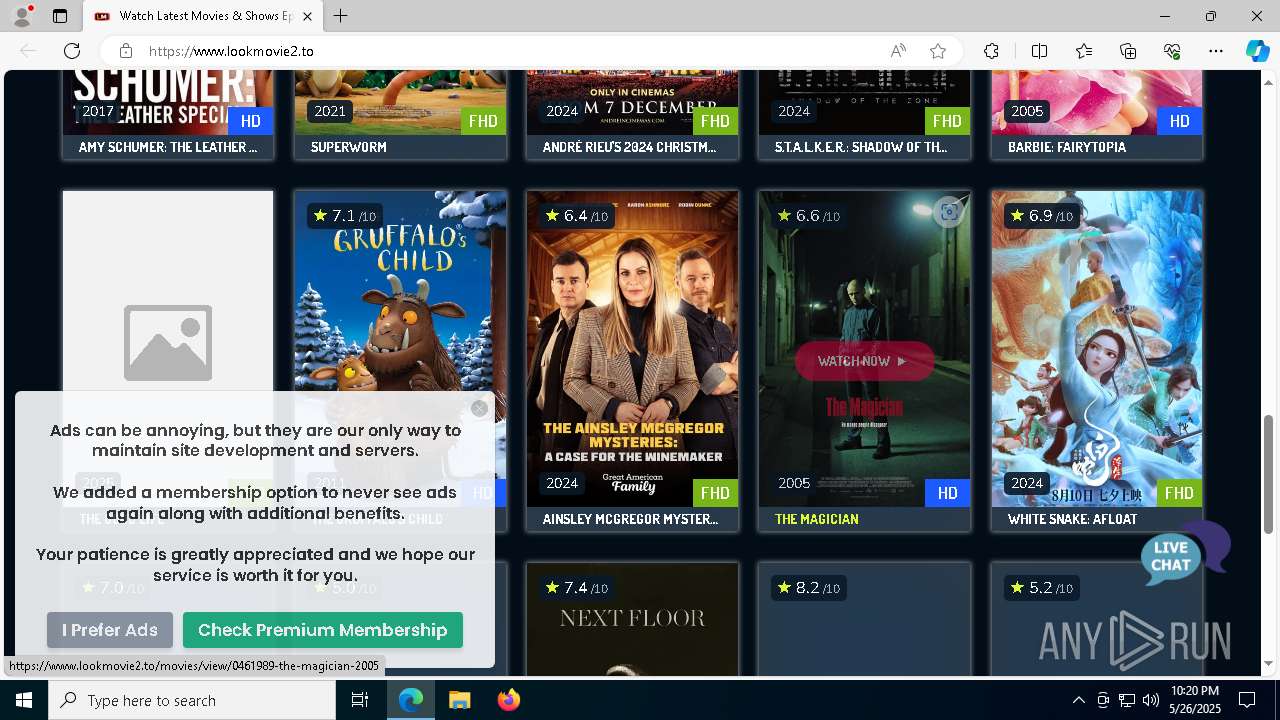Click the I Prefer Ads button
Image resolution: width=1280 pixels, height=720 pixels.
point(110,630)
